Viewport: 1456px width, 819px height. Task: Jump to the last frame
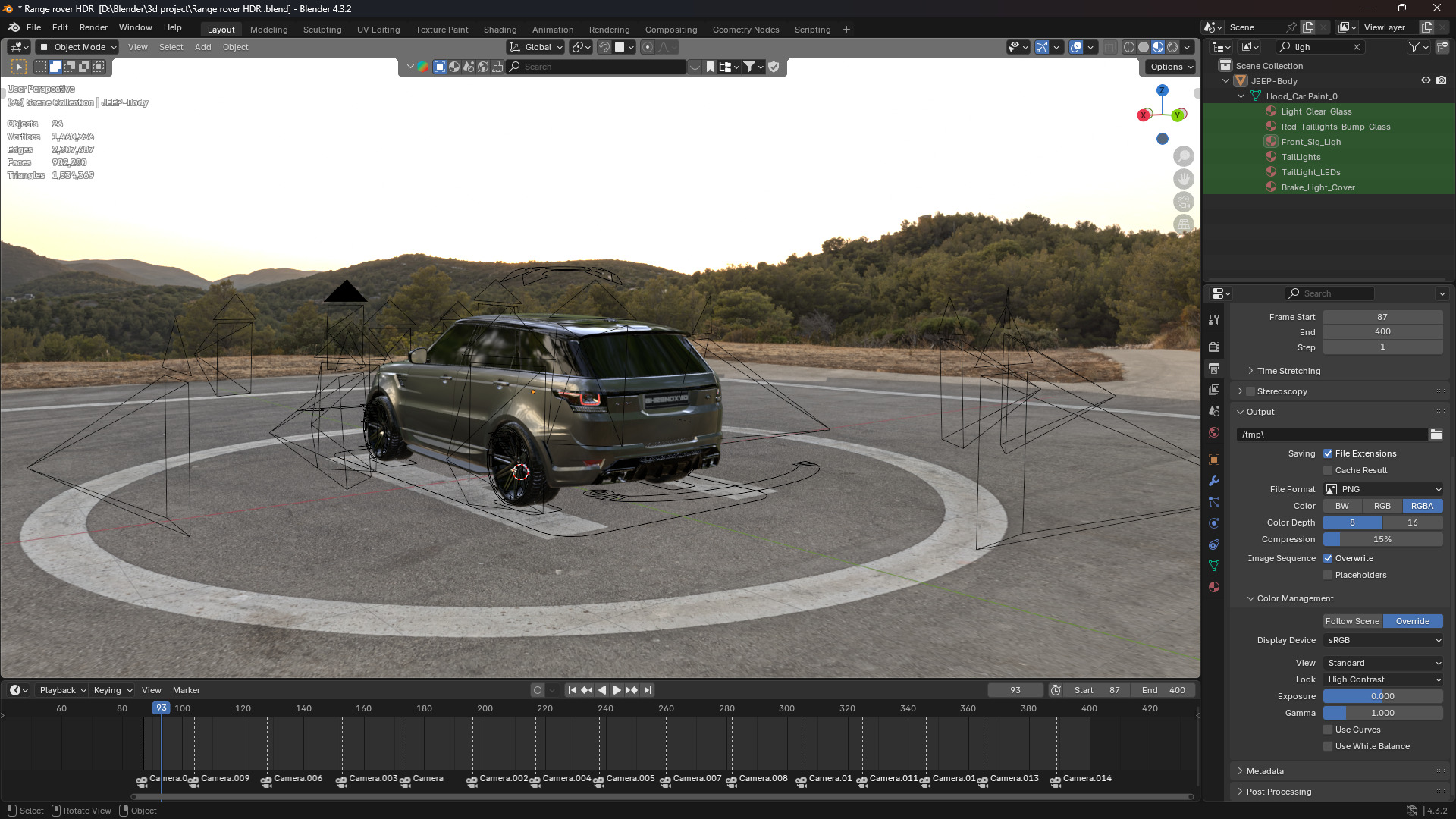pos(648,690)
